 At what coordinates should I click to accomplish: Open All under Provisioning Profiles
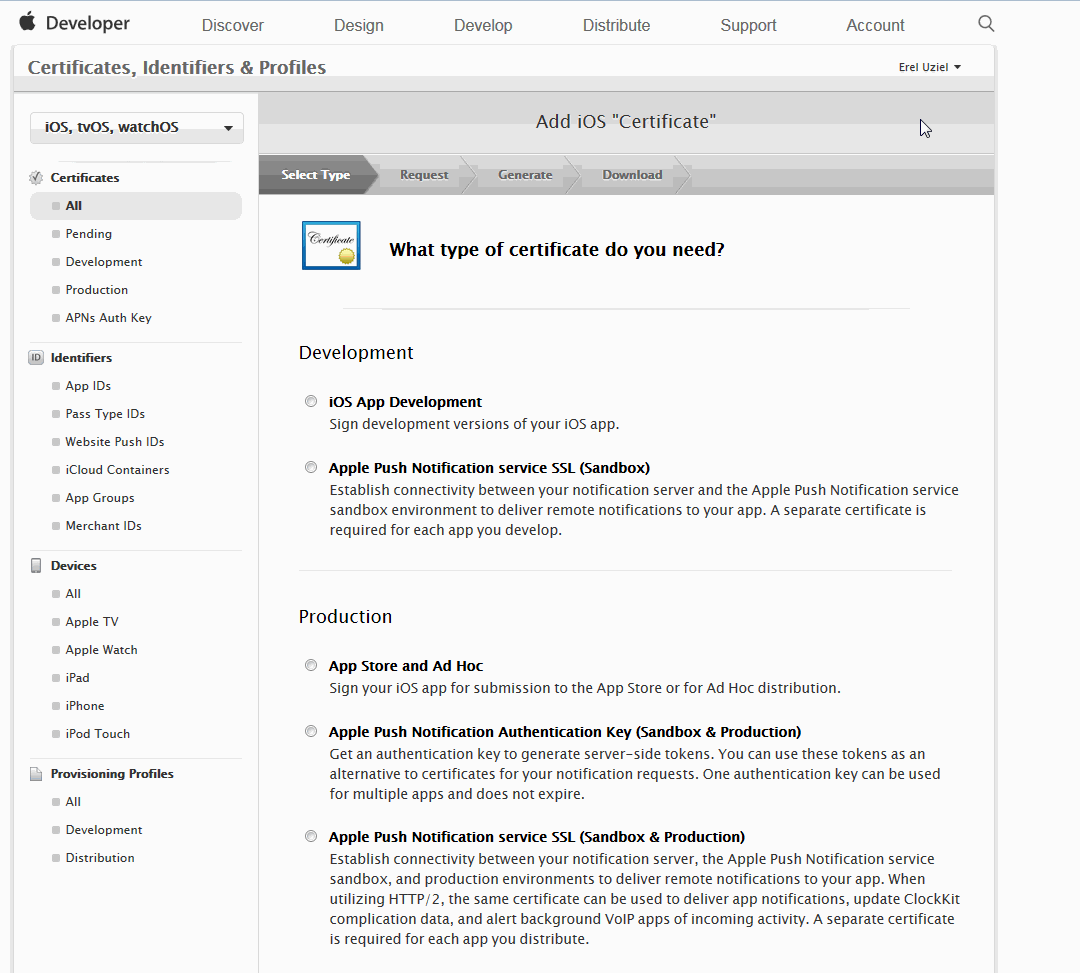[x=73, y=802]
